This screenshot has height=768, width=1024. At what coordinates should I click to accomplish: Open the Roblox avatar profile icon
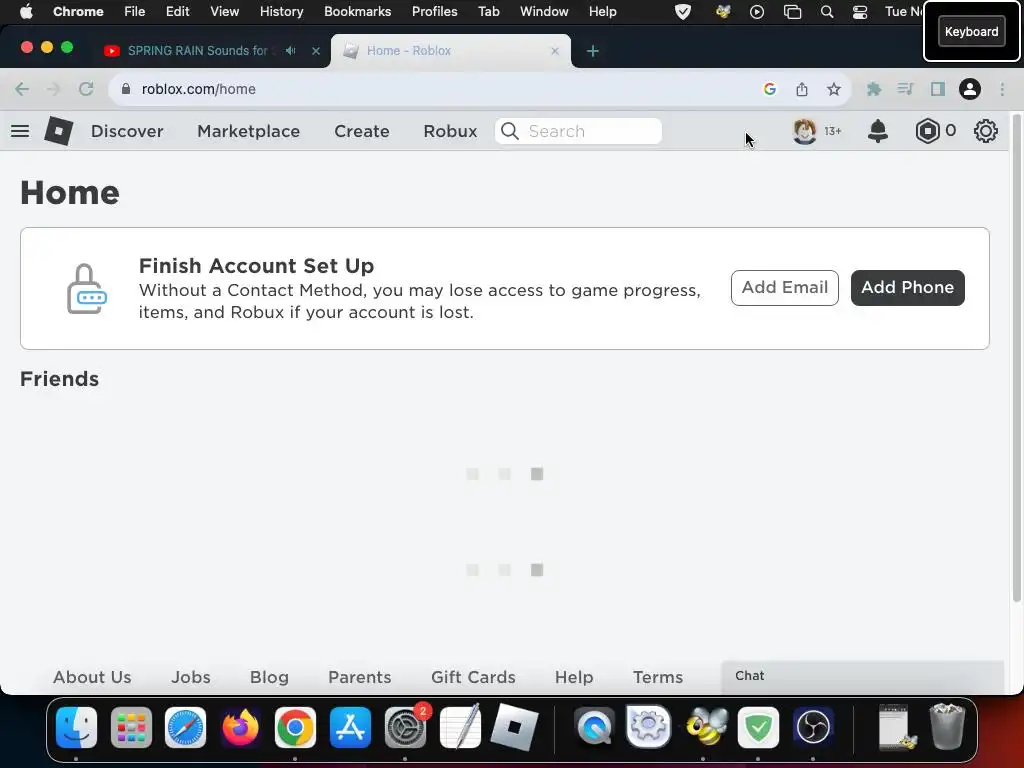tap(805, 131)
